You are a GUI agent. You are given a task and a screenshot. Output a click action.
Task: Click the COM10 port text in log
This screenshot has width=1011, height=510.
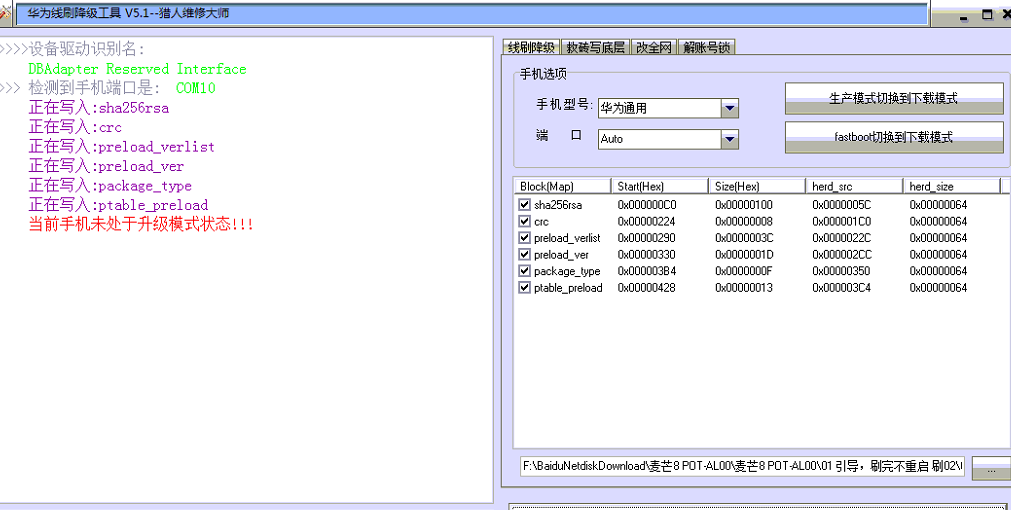click(x=196, y=88)
